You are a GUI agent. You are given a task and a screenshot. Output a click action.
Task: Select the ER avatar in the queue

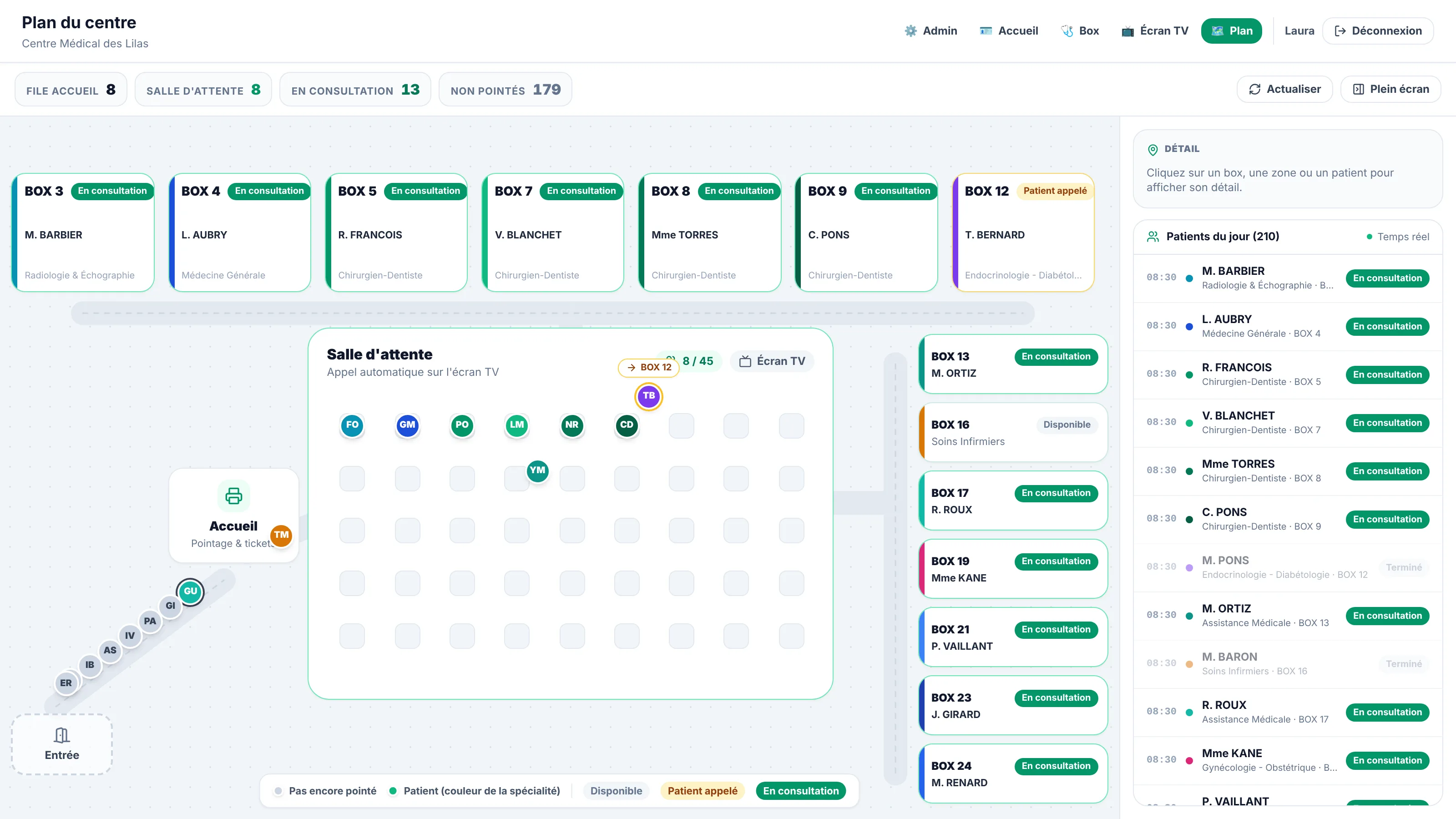click(66, 683)
